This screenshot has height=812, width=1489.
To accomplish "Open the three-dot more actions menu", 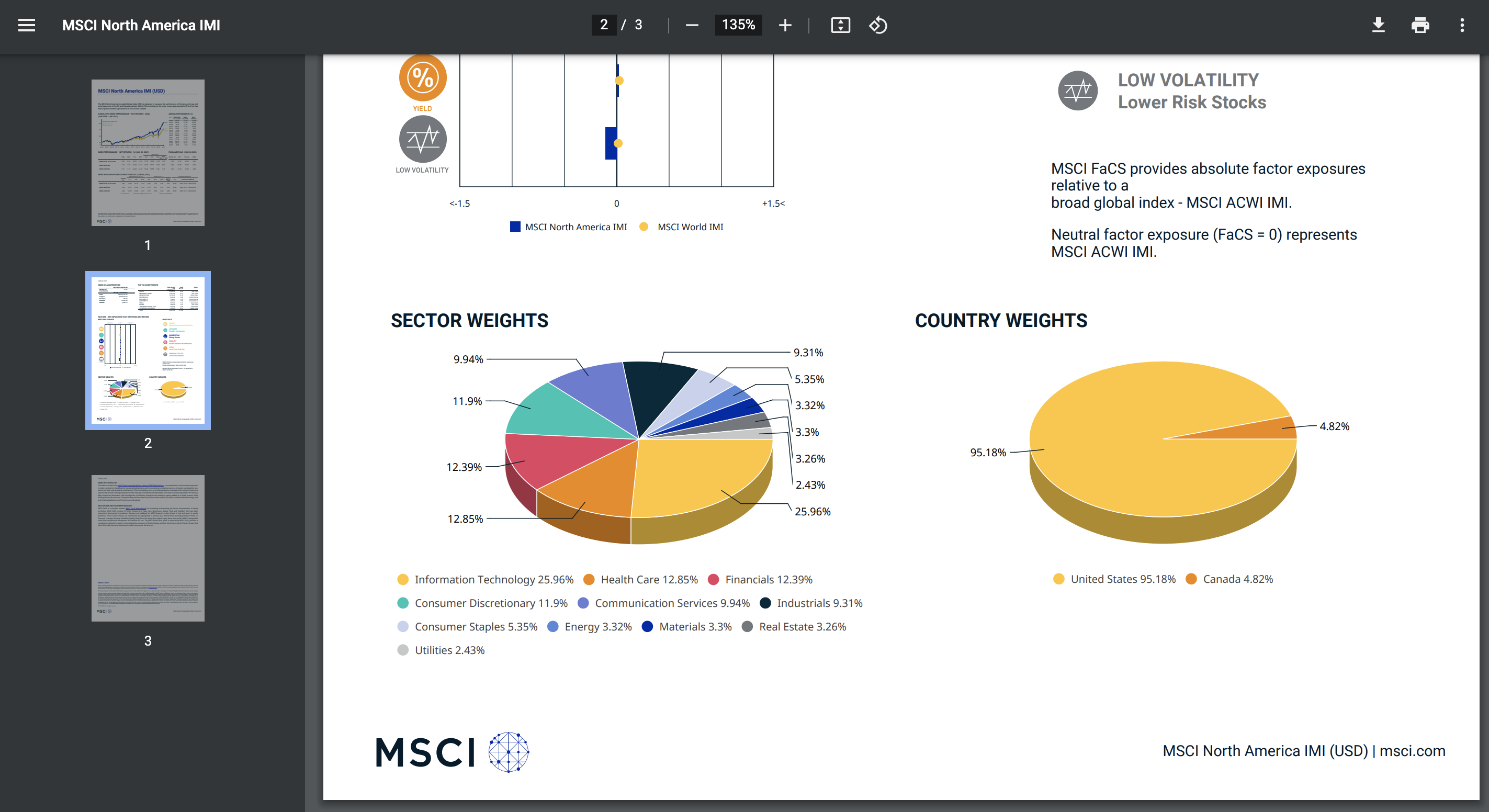I will point(1462,25).
